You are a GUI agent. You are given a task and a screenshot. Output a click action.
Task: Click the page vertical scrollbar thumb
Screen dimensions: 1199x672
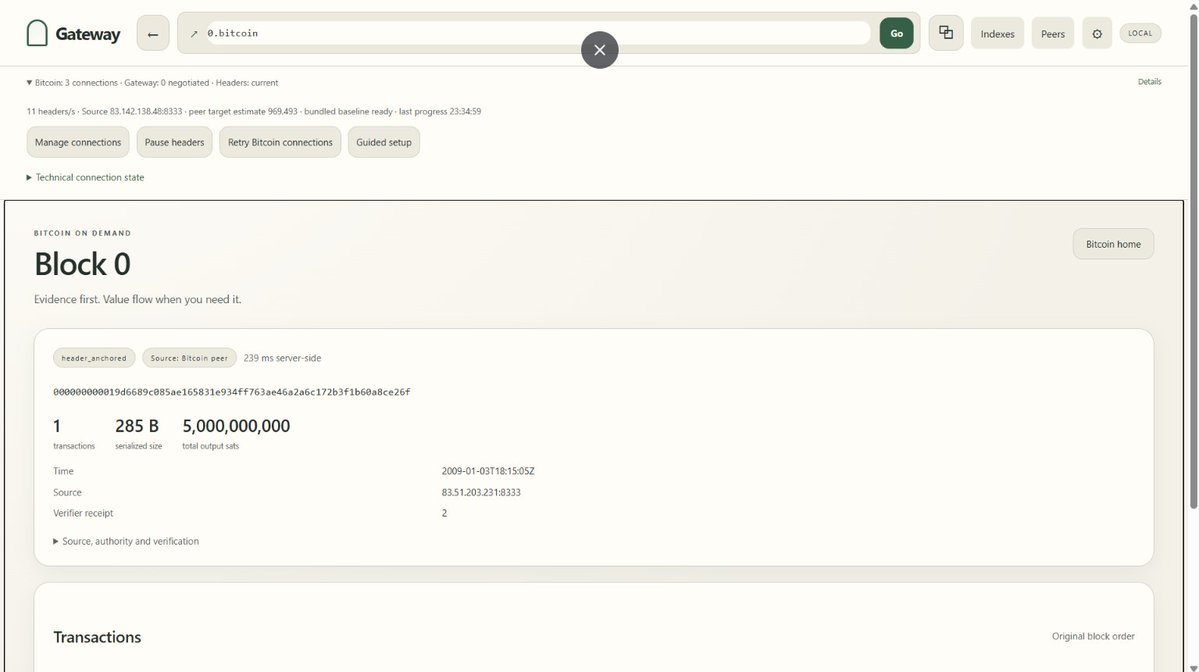pyautogui.click(x=1193, y=260)
